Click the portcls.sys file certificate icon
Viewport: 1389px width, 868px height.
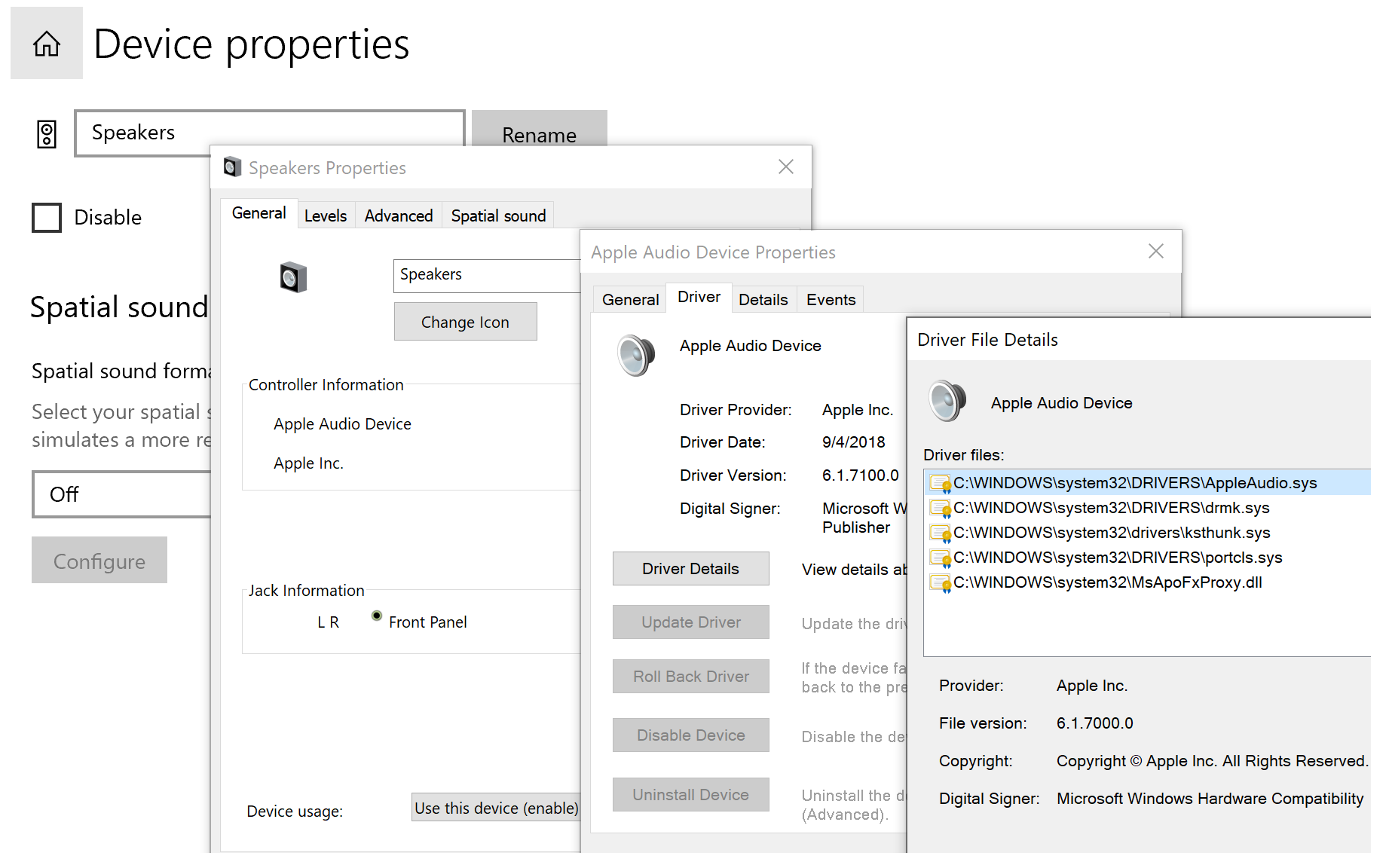(940, 558)
